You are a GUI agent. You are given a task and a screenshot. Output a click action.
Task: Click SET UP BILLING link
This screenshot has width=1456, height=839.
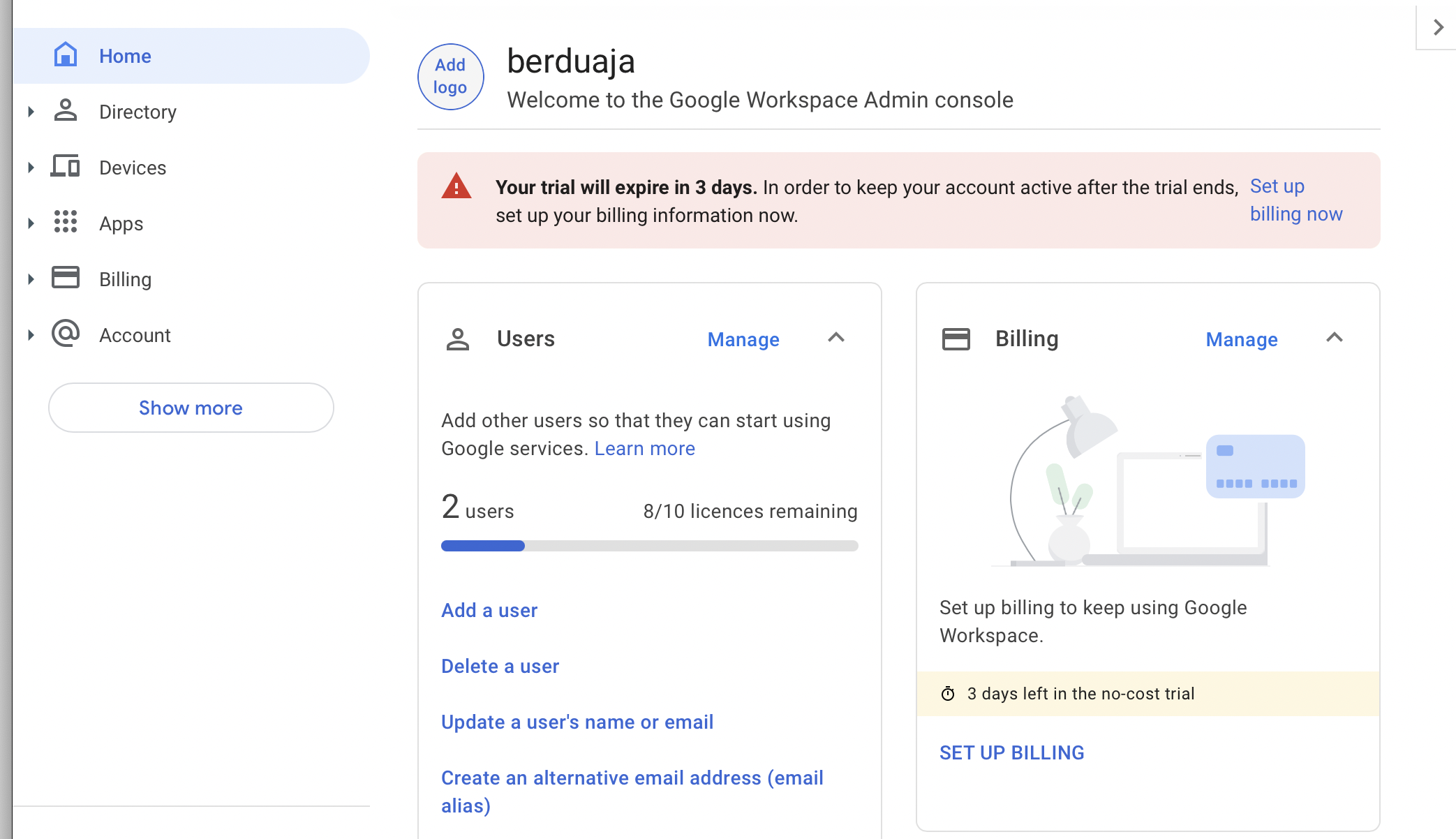[x=1011, y=752]
